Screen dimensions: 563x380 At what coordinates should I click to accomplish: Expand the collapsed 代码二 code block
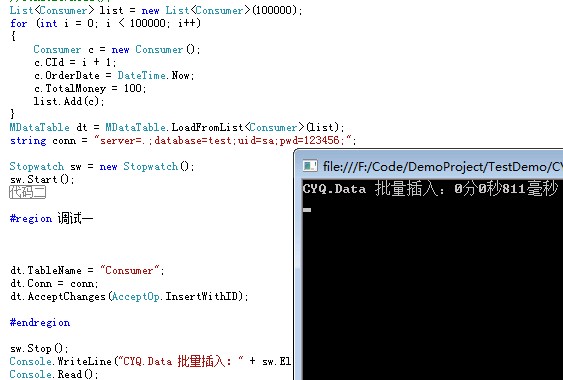pos(28,192)
